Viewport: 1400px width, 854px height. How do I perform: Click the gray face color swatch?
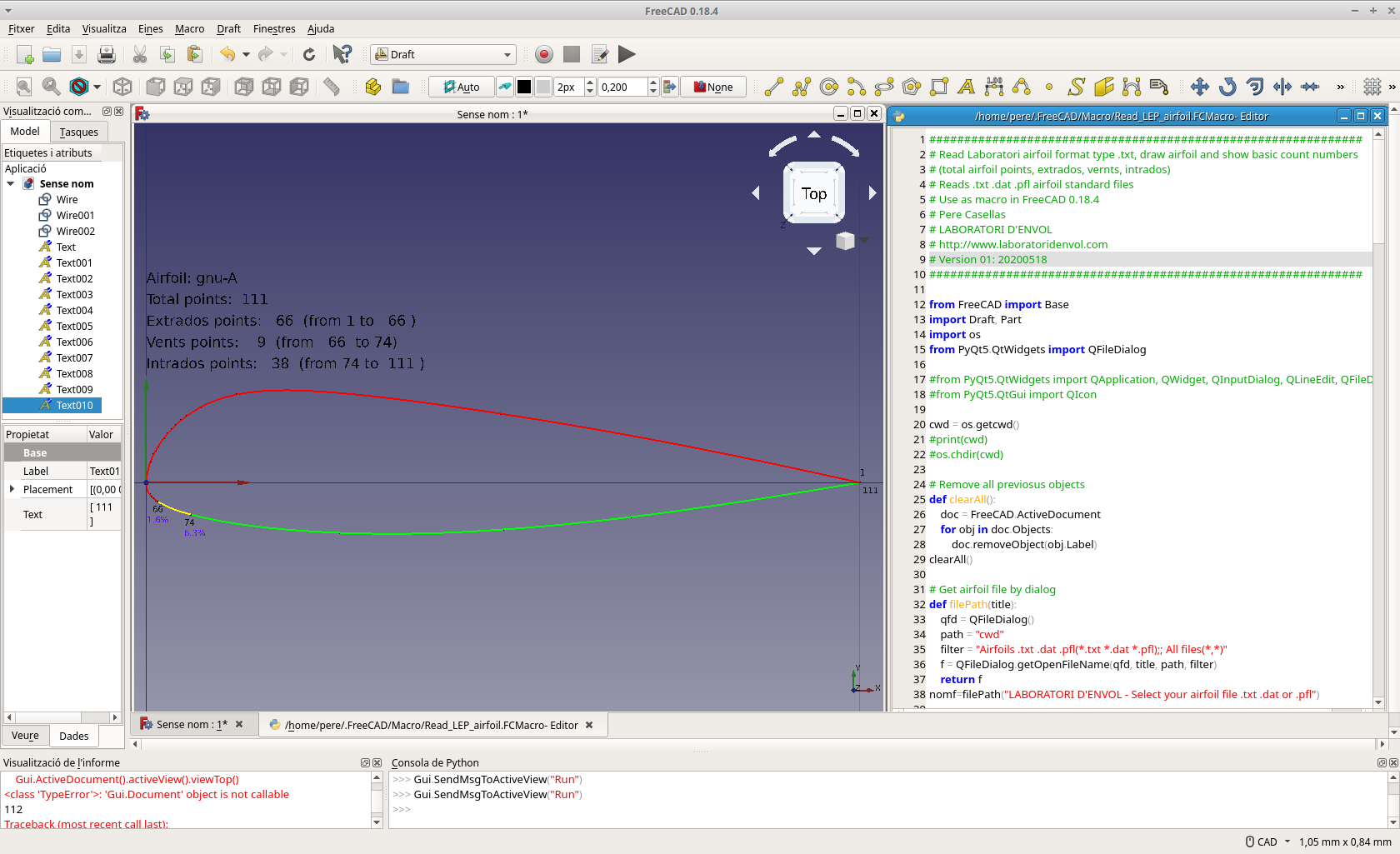(x=543, y=87)
